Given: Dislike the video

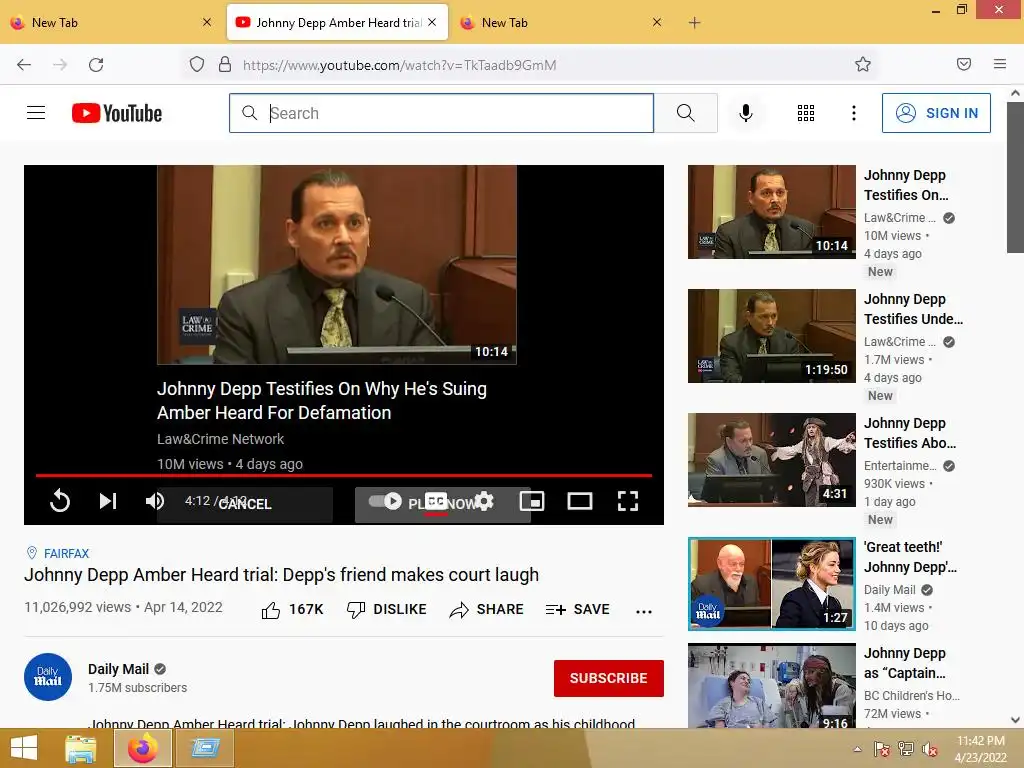Looking at the screenshot, I should [x=387, y=610].
